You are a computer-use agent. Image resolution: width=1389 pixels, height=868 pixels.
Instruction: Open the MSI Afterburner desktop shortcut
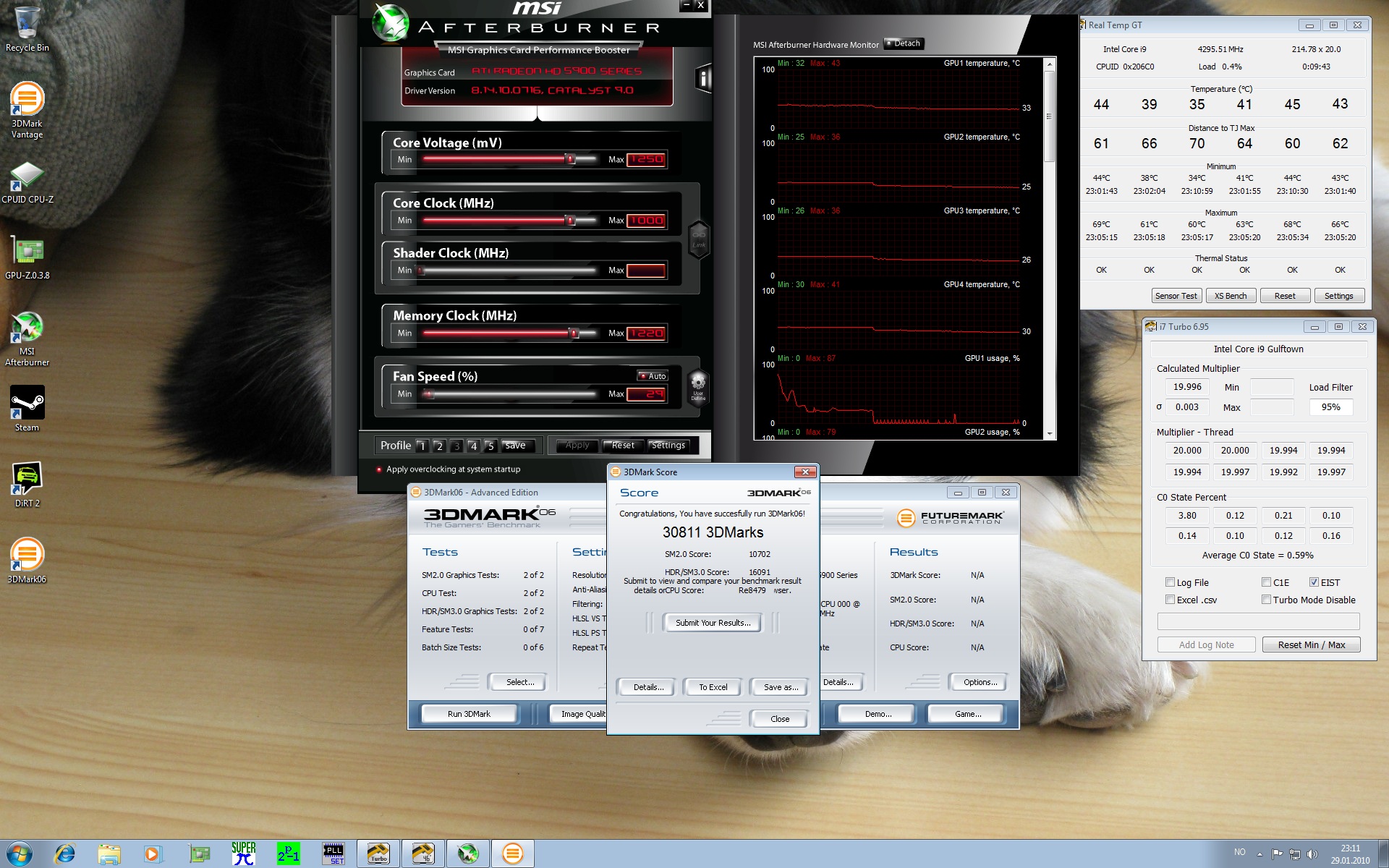click(27, 339)
